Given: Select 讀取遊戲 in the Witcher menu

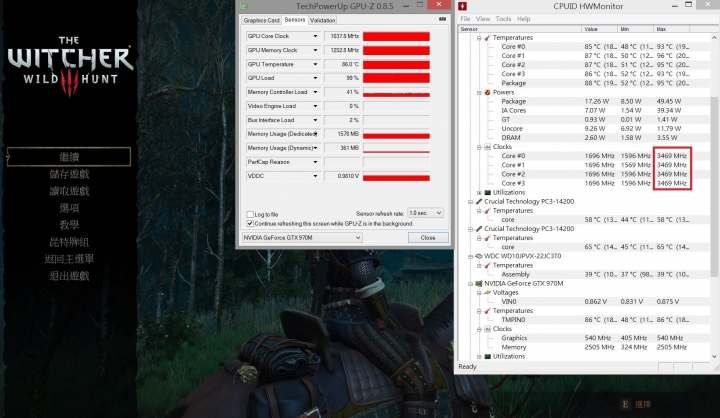Looking at the screenshot, I should tap(69, 191).
